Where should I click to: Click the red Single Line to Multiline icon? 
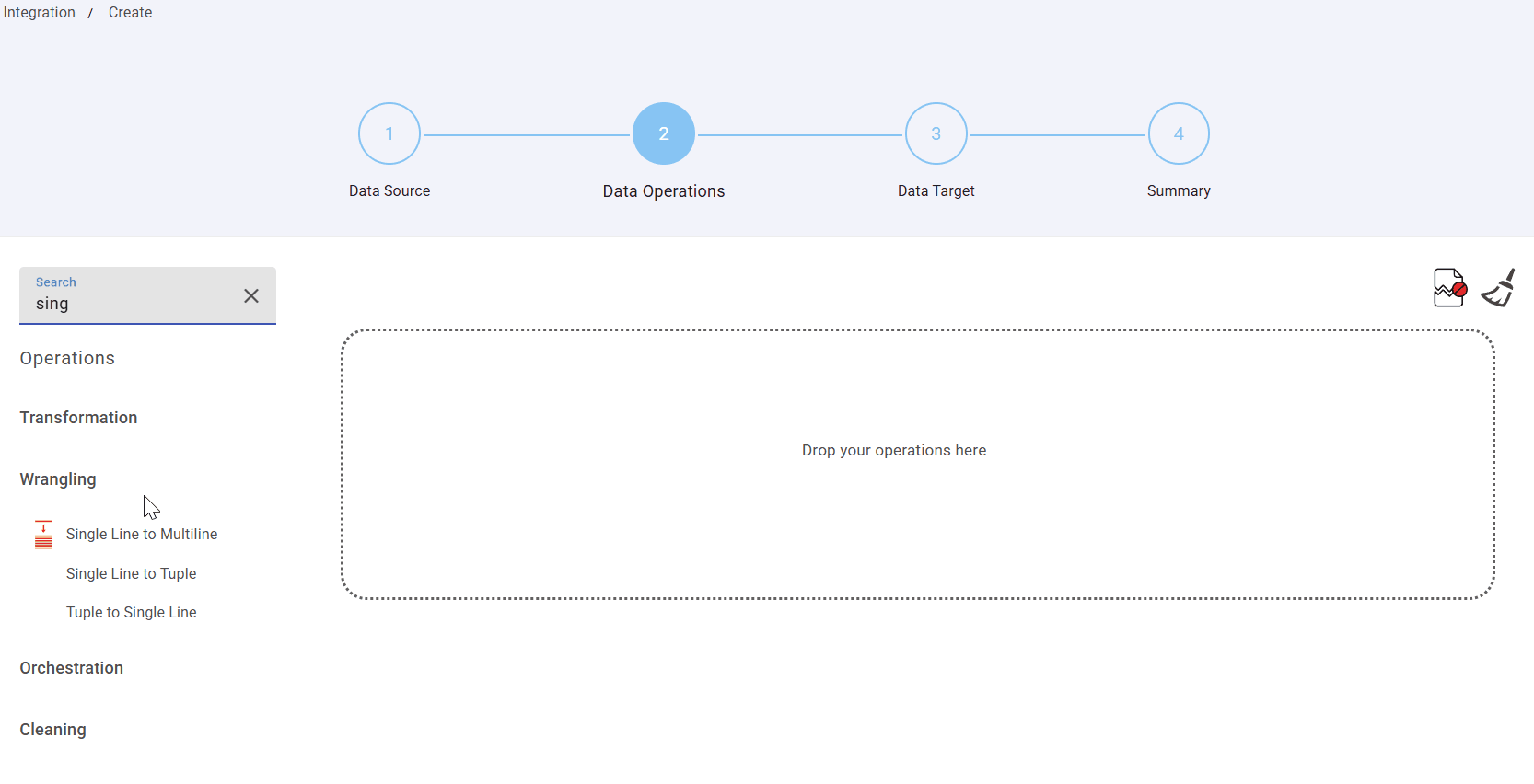(x=43, y=535)
